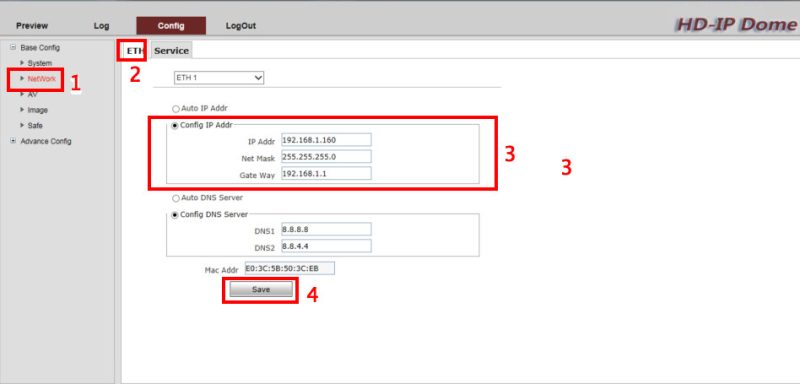Select the Config IP Addr radio button
This screenshot has width=800, height=384.
pyautogui.click(x=176, y=125)
